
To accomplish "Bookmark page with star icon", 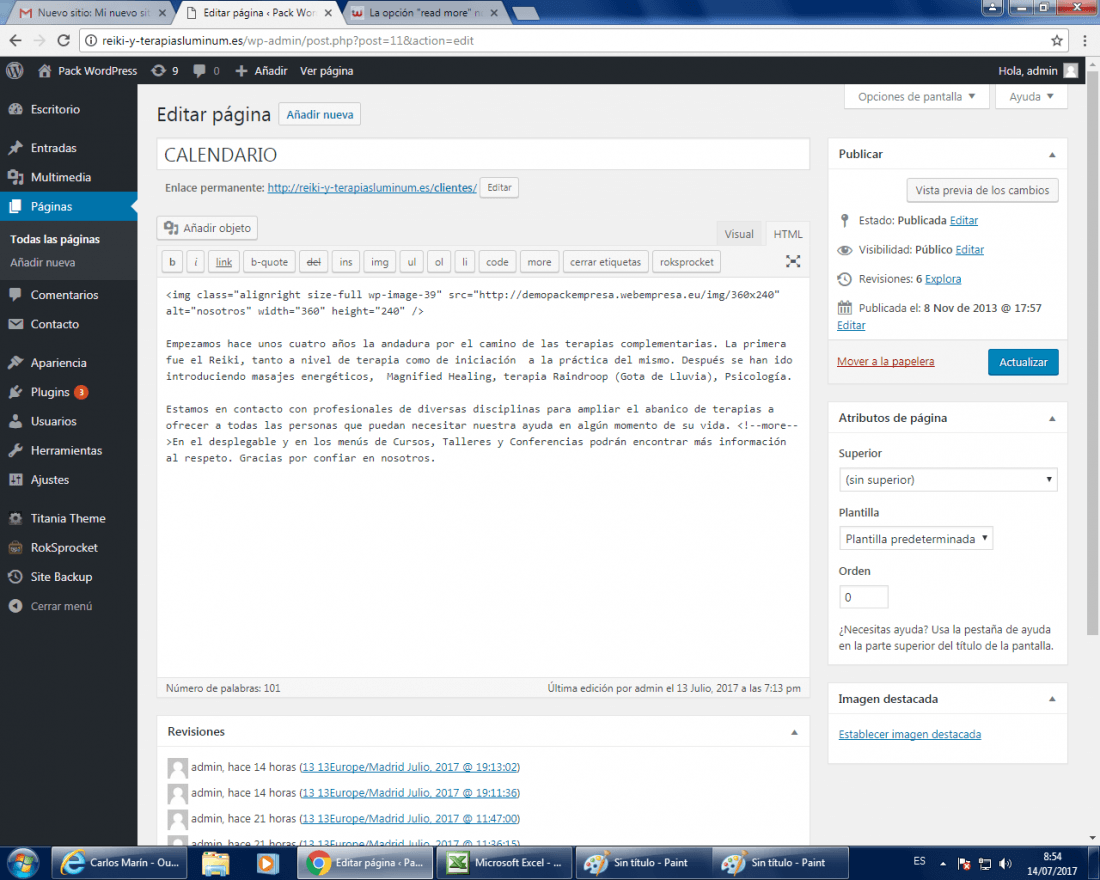I will (1057, 41).
